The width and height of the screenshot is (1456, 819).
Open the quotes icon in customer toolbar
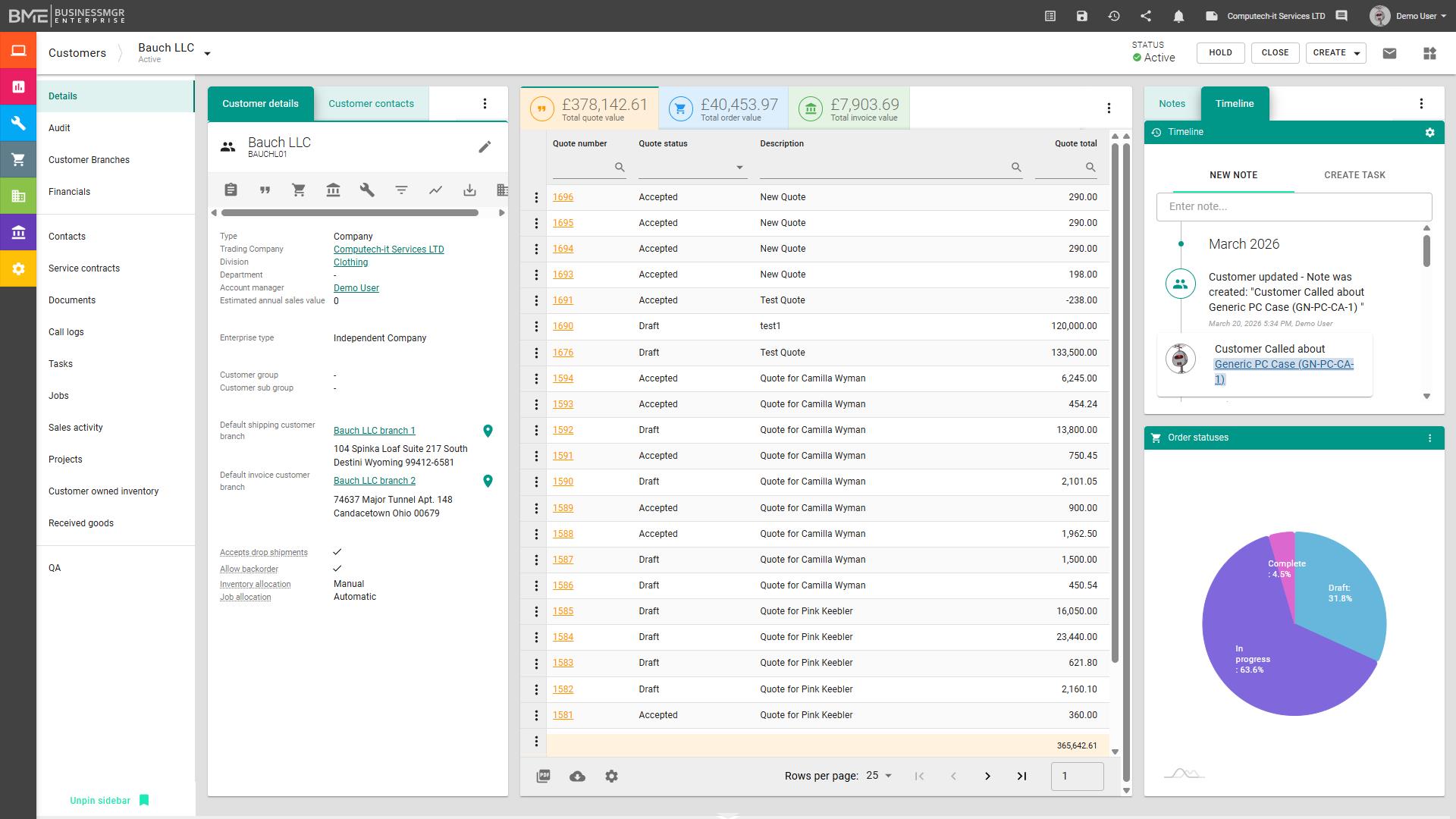click(x=265, y=190)
